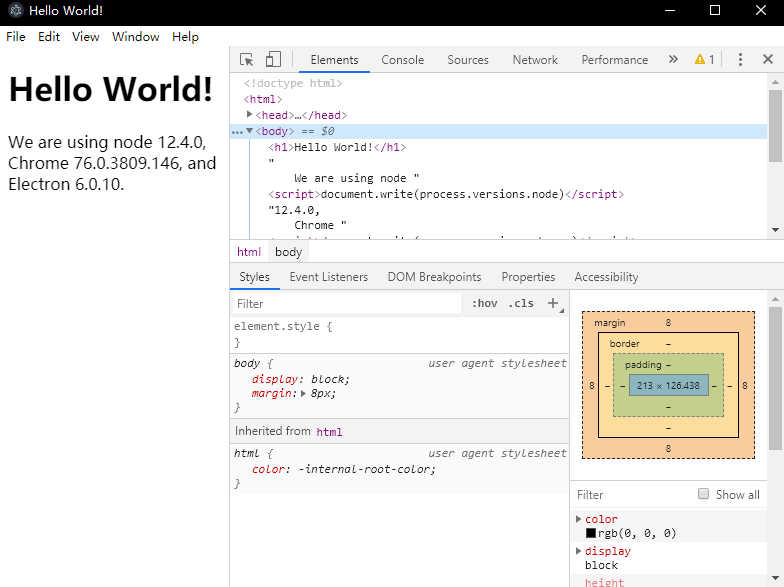The height and width of the screenshot is (587, 784).
Task: Open the View menu
Action: 85,37
